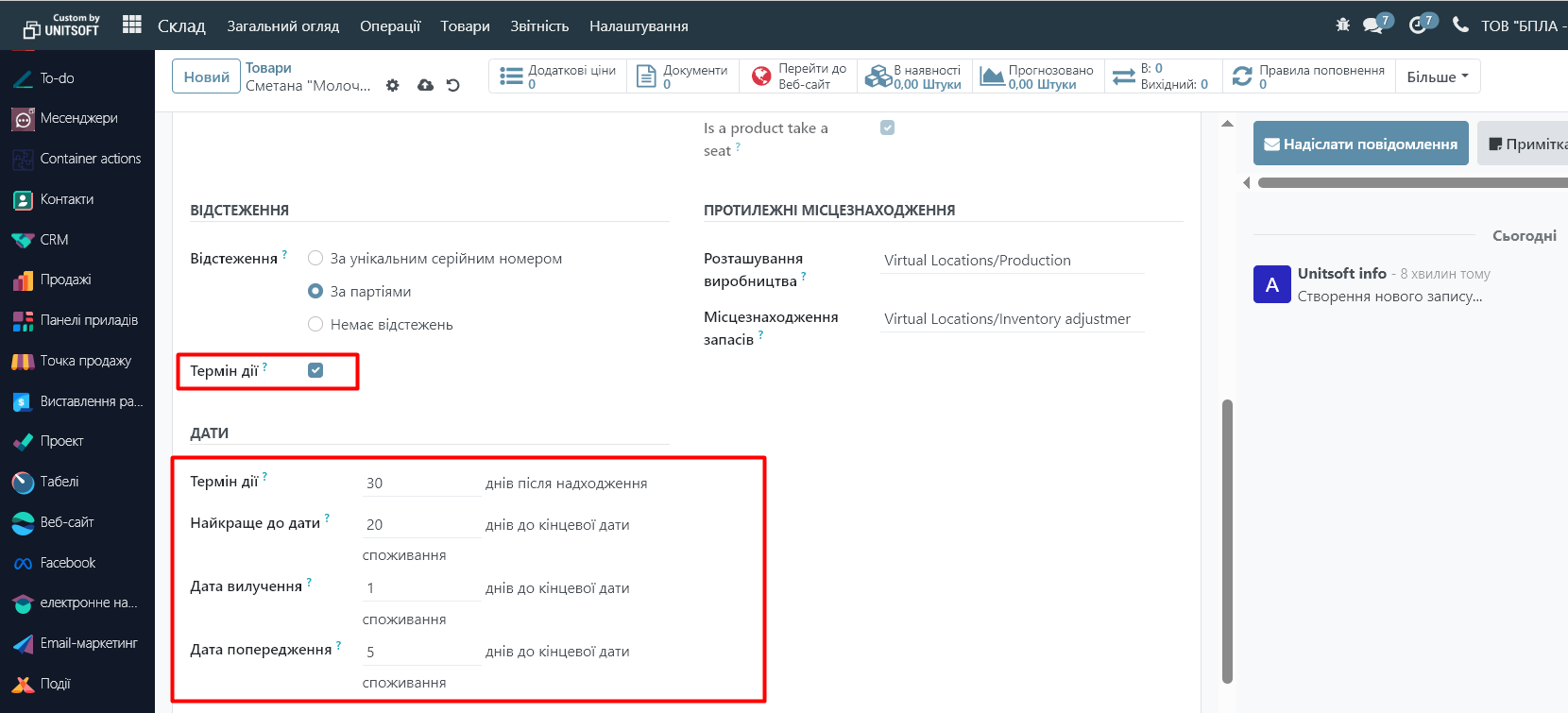
Task: Select the 'Немає відстежень' radio option
Action: click(315, 325)
